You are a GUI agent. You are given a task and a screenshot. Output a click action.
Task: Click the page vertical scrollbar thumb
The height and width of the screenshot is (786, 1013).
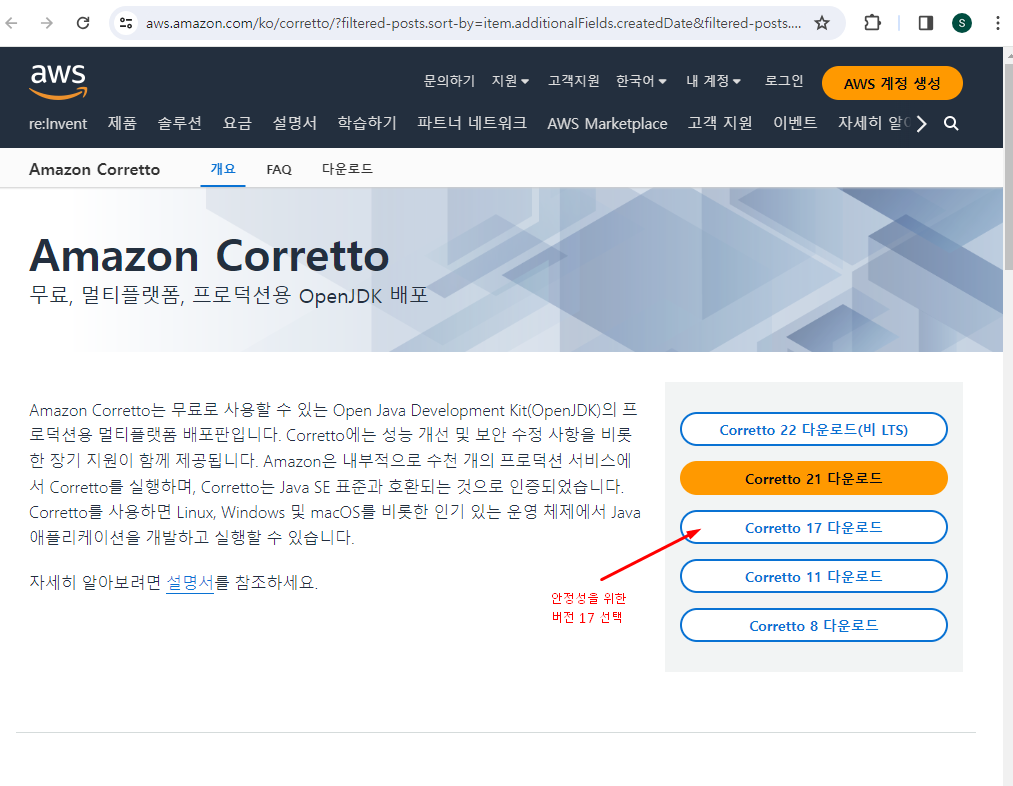click(1008, 168)
